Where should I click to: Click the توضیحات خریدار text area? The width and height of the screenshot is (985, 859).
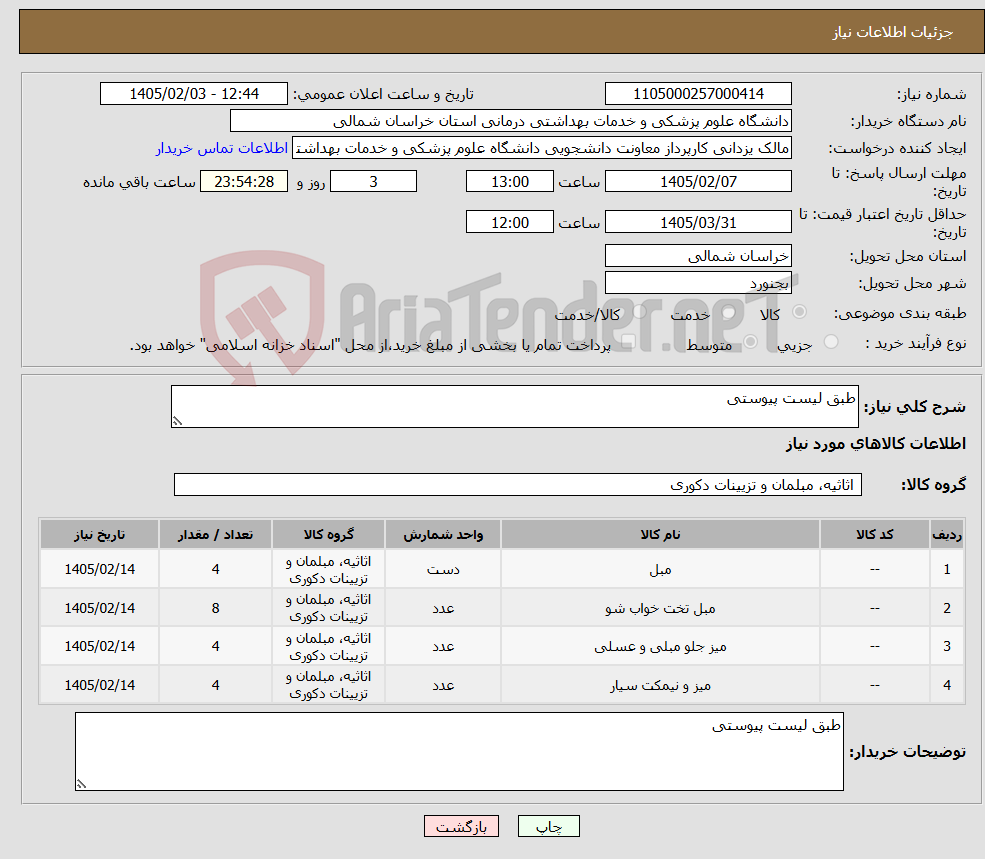[459, 752]
